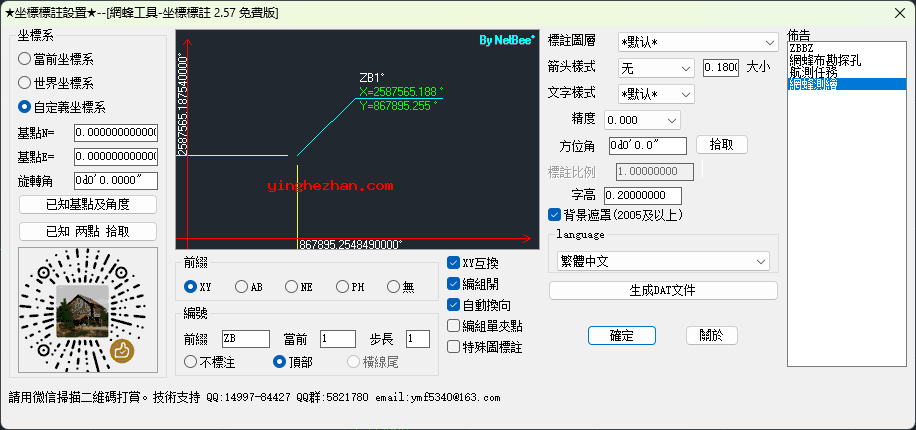Open 箭头樣式 dropdown
The height and width of the screenshot is (430, 916).
pos(656,68)
